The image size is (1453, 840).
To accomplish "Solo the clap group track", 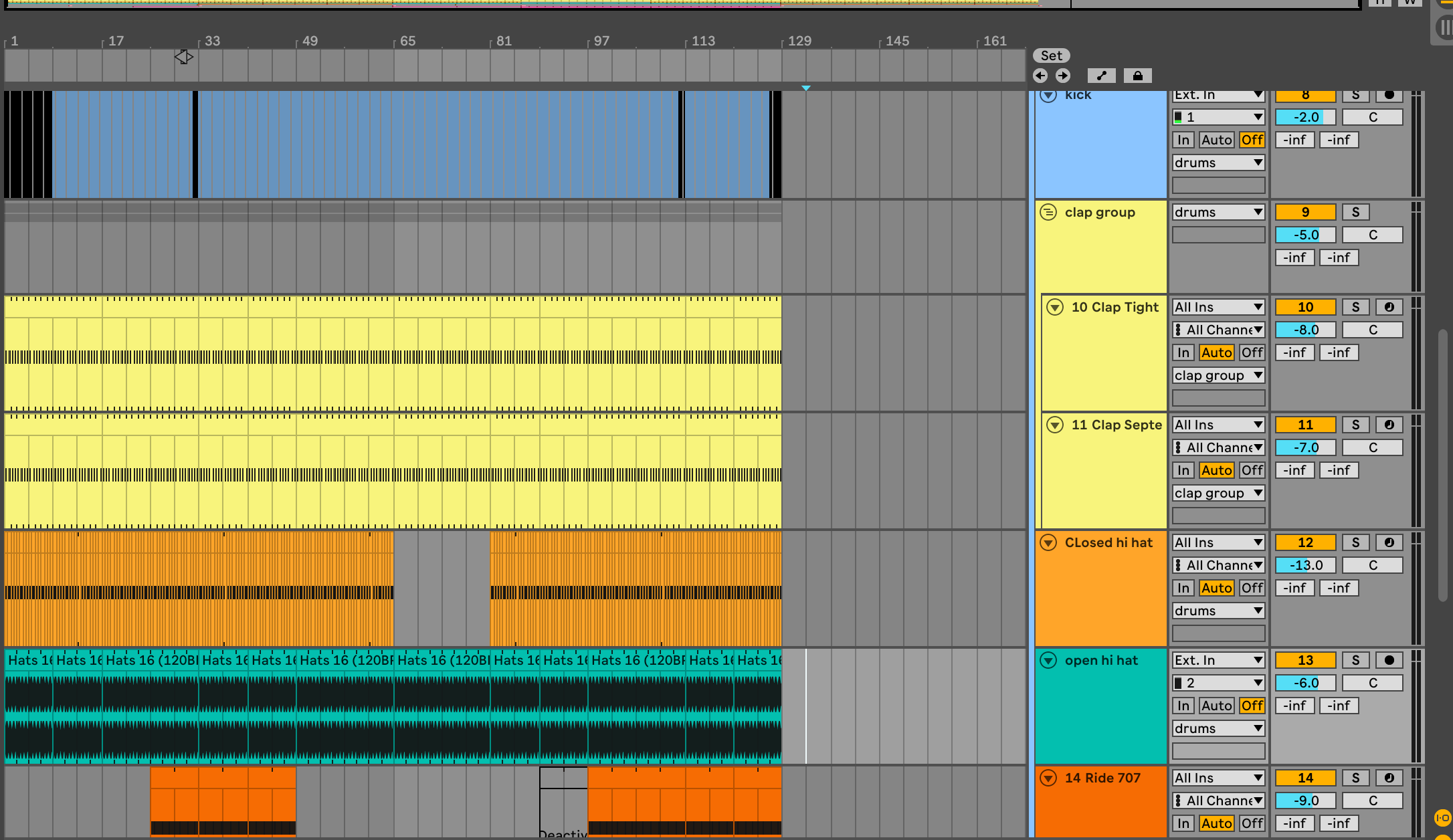I will [x=1356, y=212].
